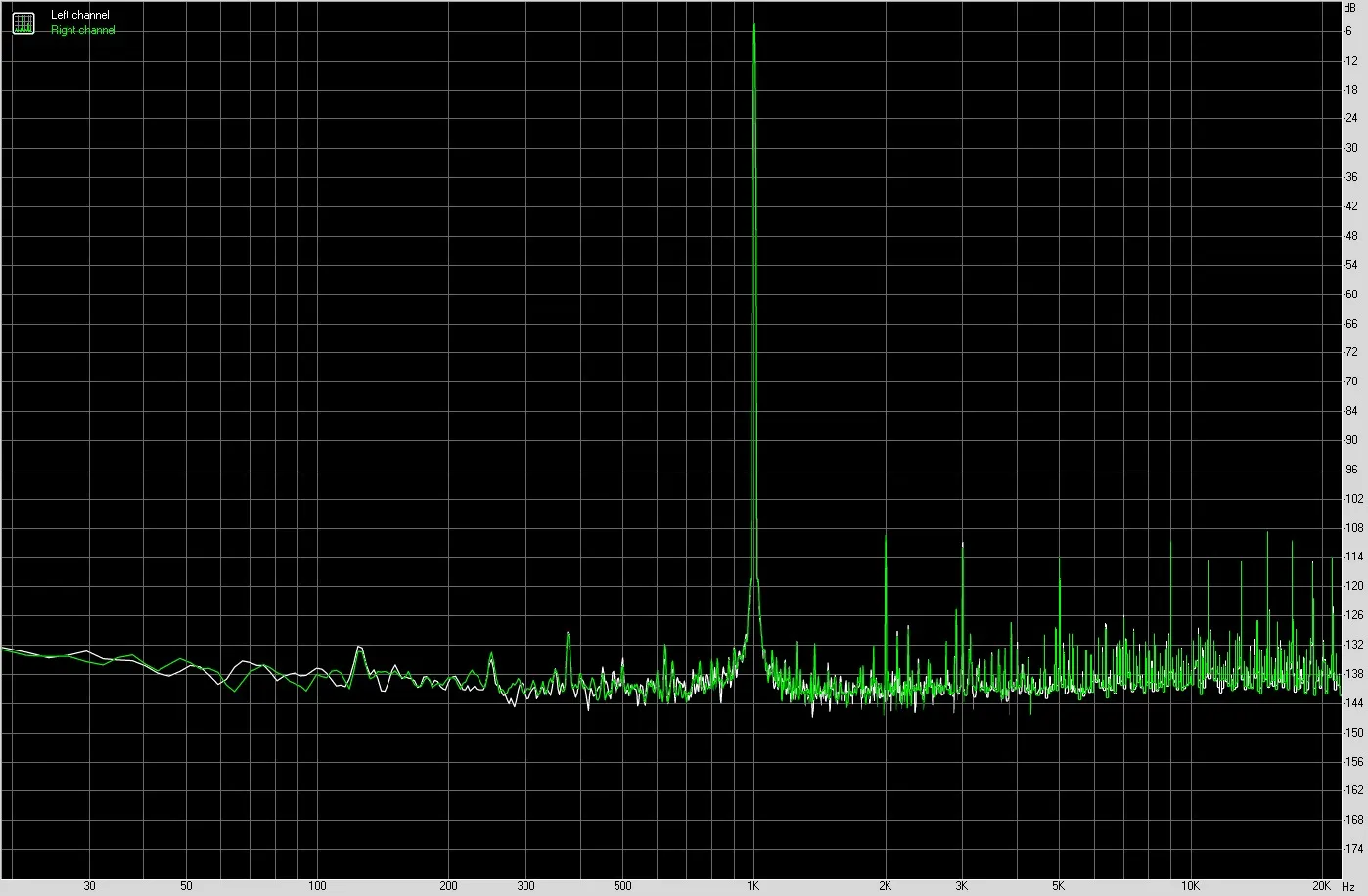Click the 3K frequency label

click(x=962, y=886)
